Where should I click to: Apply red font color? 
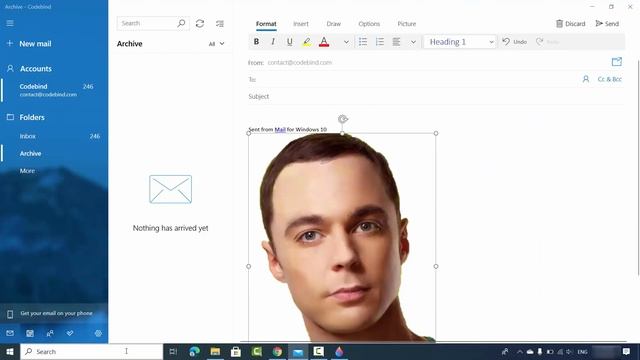pyautogui.click(x=324, y=42)
